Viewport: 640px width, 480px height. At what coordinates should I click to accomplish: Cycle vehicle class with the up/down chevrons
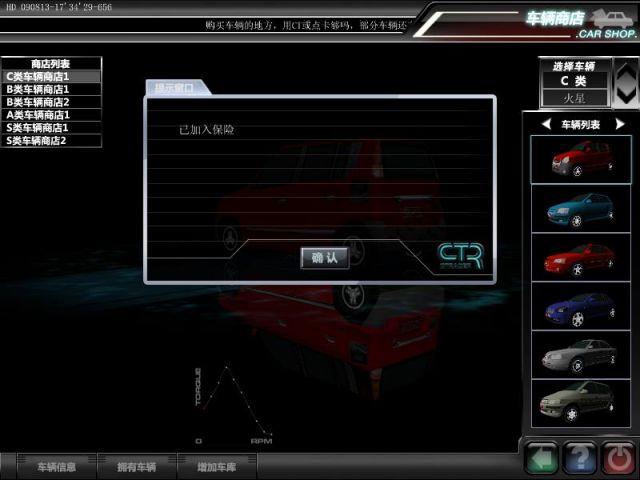(x=626, y=82)
